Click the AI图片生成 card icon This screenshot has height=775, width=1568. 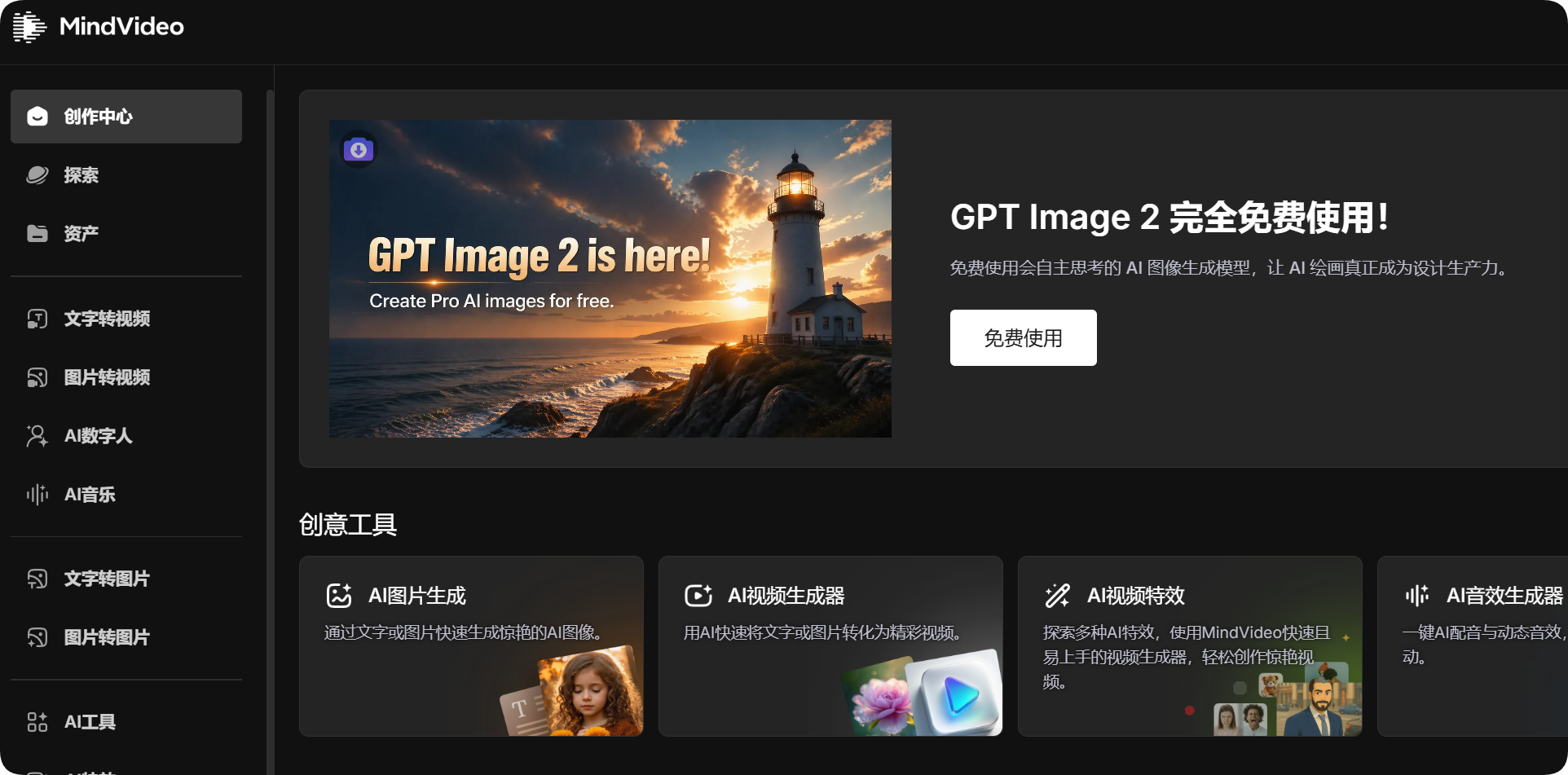(x=339, y=596)
